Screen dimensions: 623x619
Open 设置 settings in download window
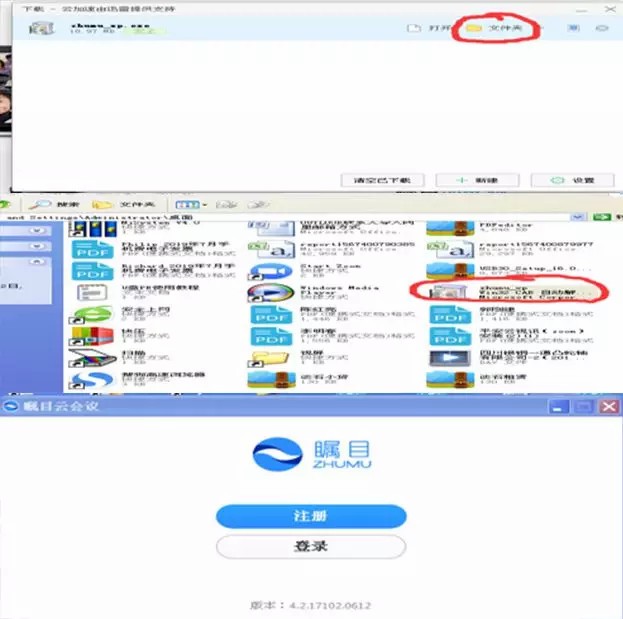(x=573, y=180)
